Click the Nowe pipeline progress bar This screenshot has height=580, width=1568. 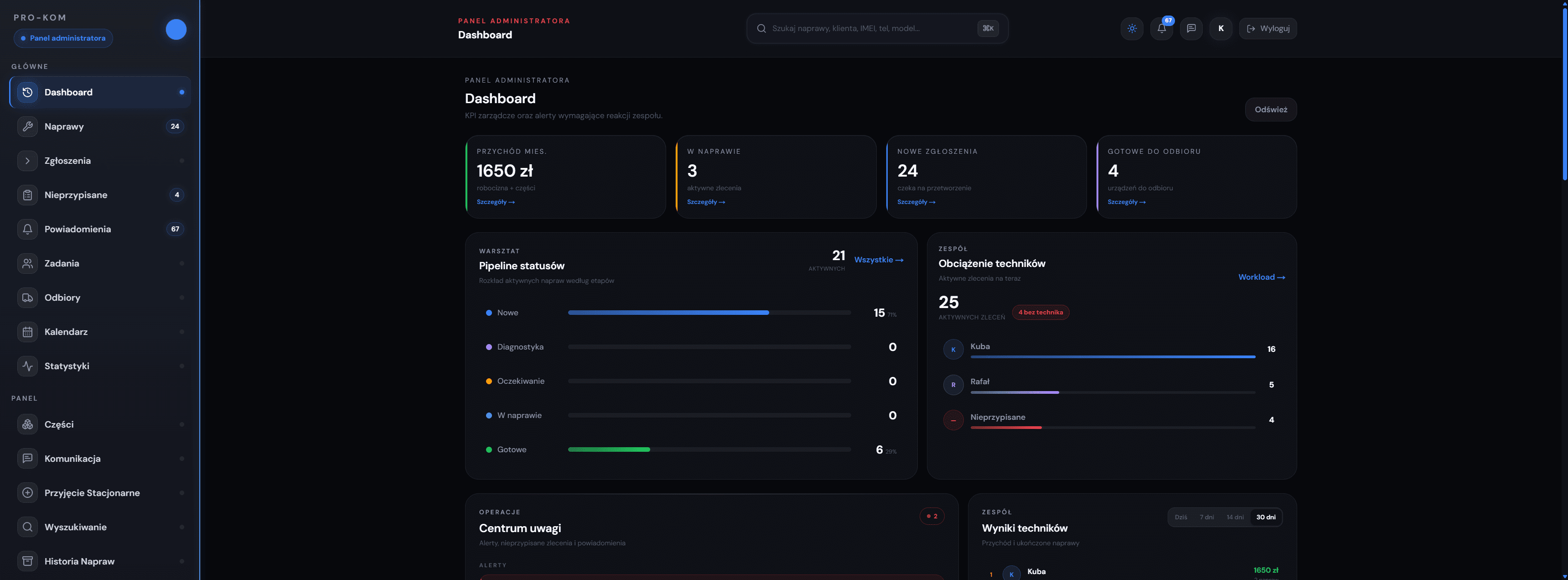pyautogui.click(x=709, y=313)
